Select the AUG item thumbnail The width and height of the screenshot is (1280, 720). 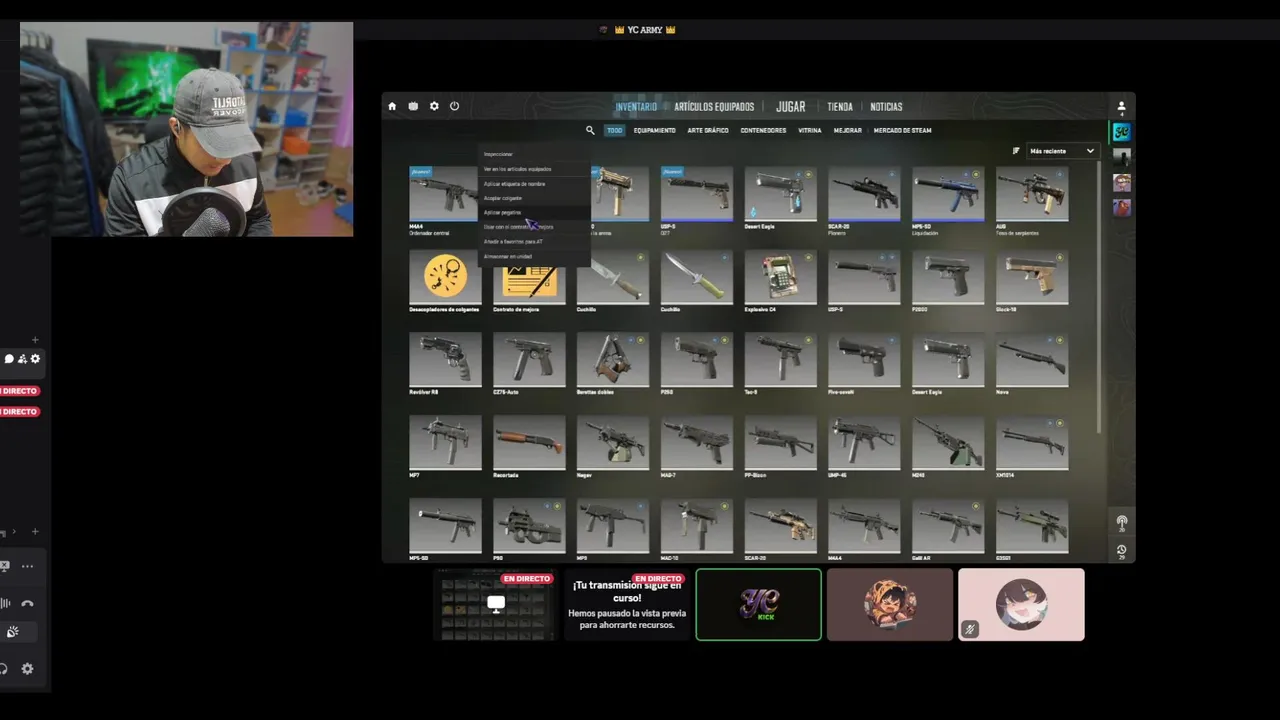[1032, 194]
